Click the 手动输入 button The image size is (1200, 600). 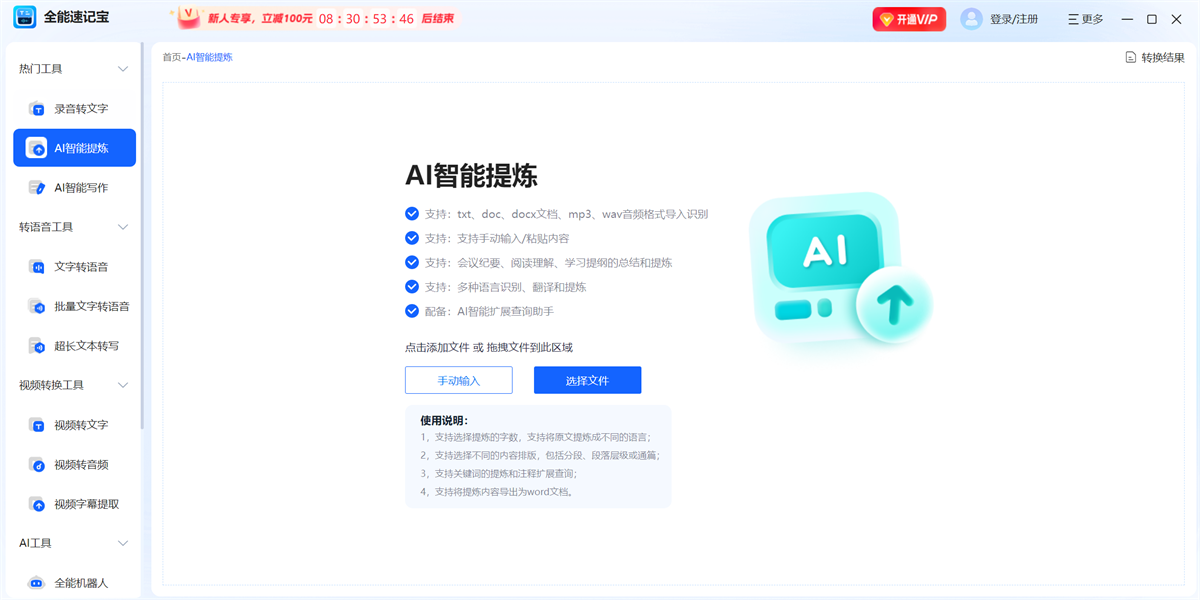[x=459, y=380]
